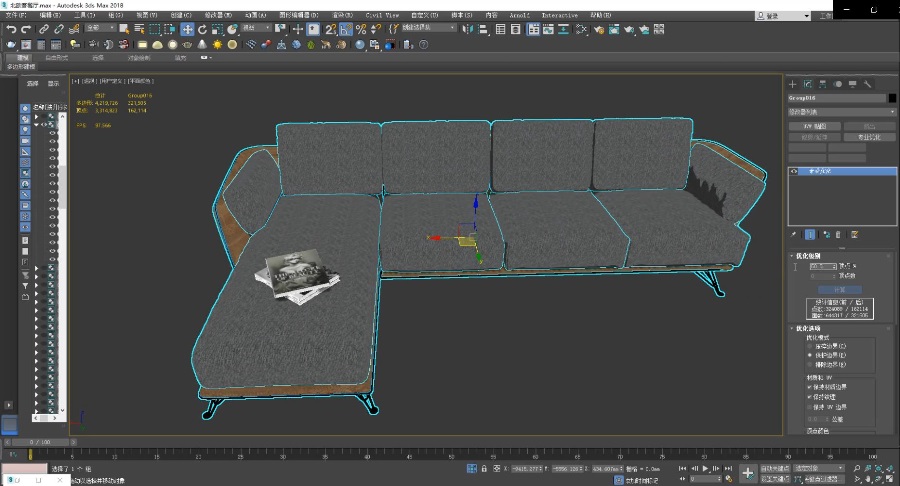This screenshot has height=486, width=900.
Task: Click the large plus set-key button
Action: point(748,473)
